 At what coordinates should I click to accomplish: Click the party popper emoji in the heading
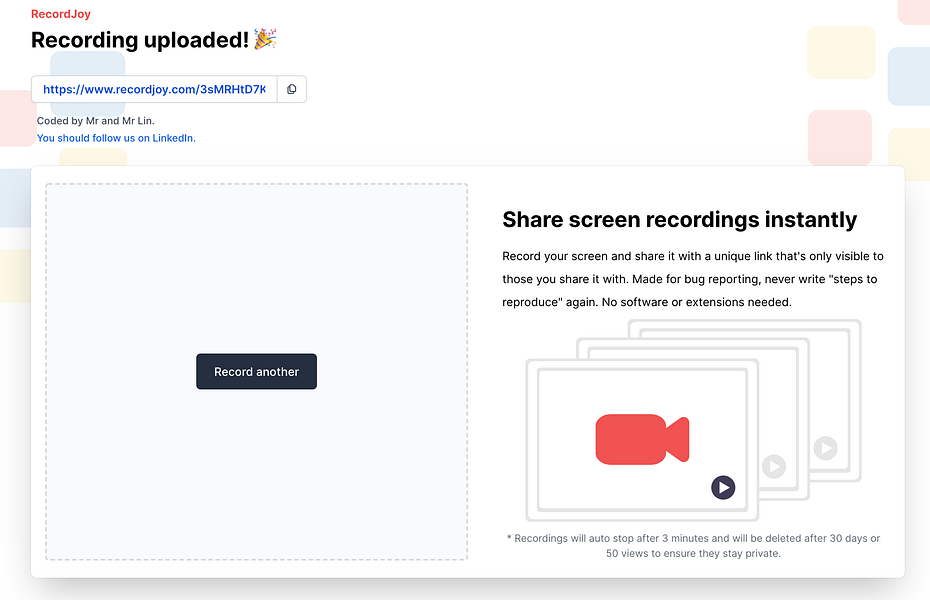point(263,39)
